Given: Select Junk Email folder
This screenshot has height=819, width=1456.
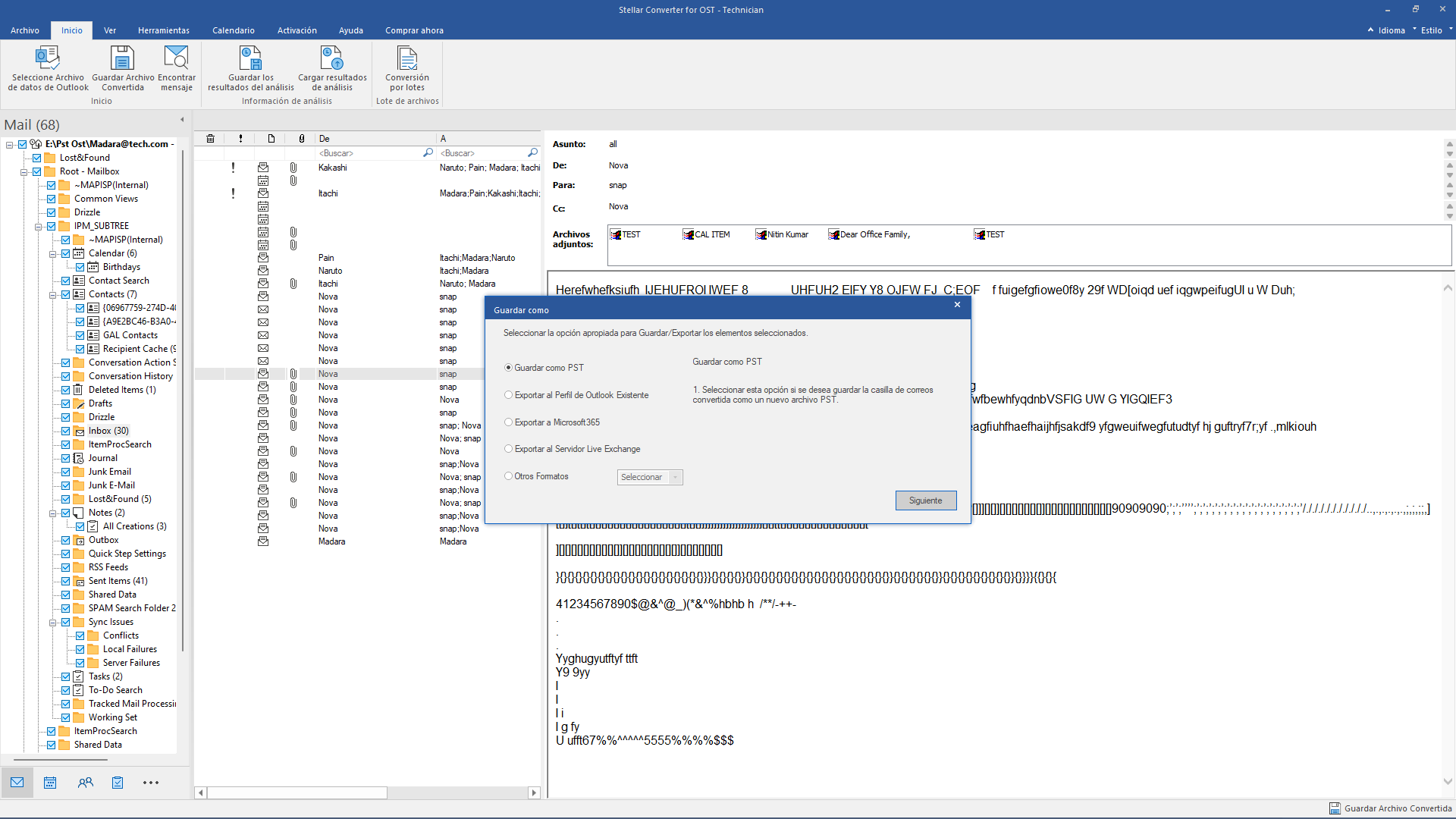Looking at the screenshot, I should coord(110,472).
